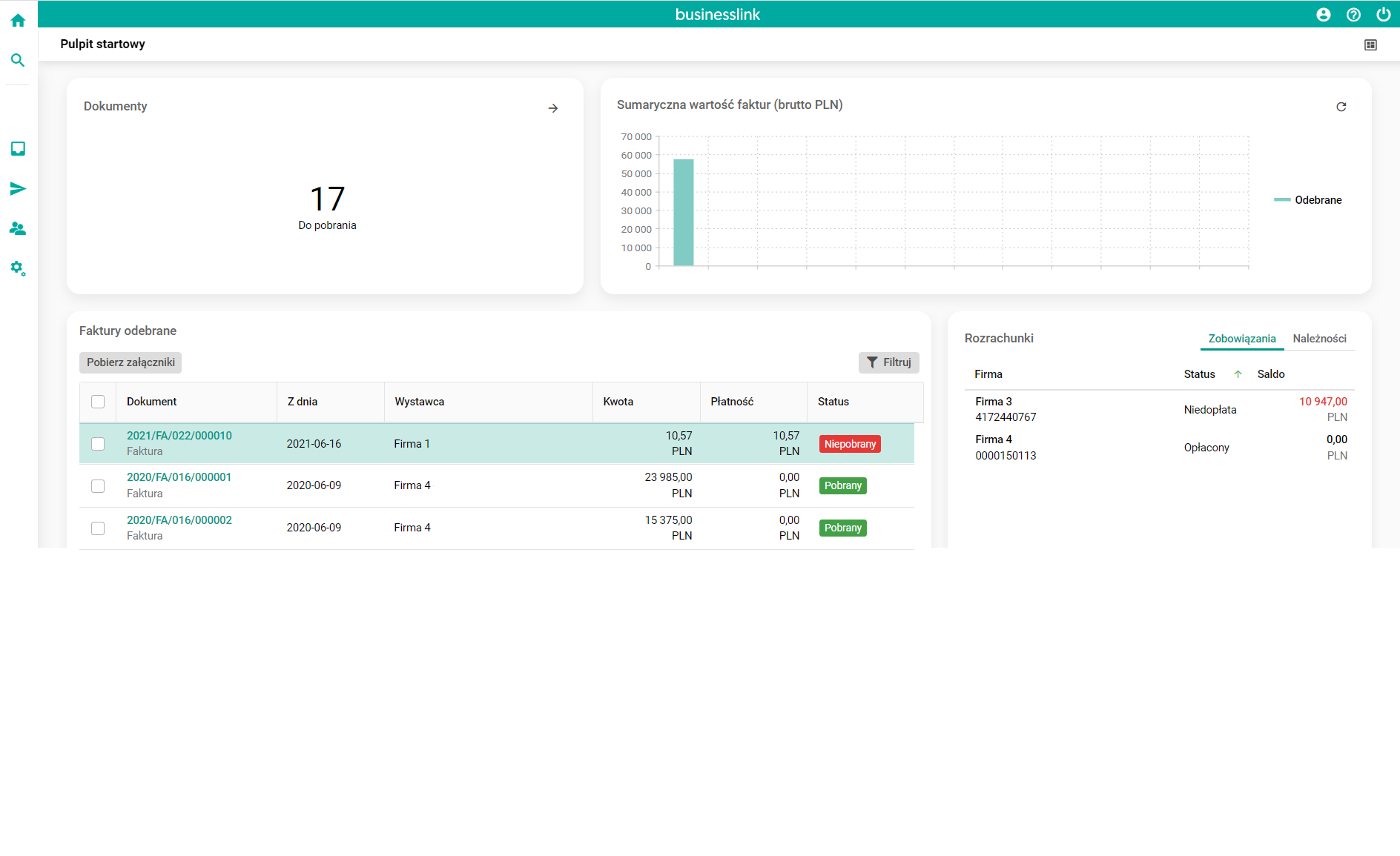The width and height of the screenshot is (1400, 856).
Task: Open the dashboard layout icon
Action: [1370, 45]
